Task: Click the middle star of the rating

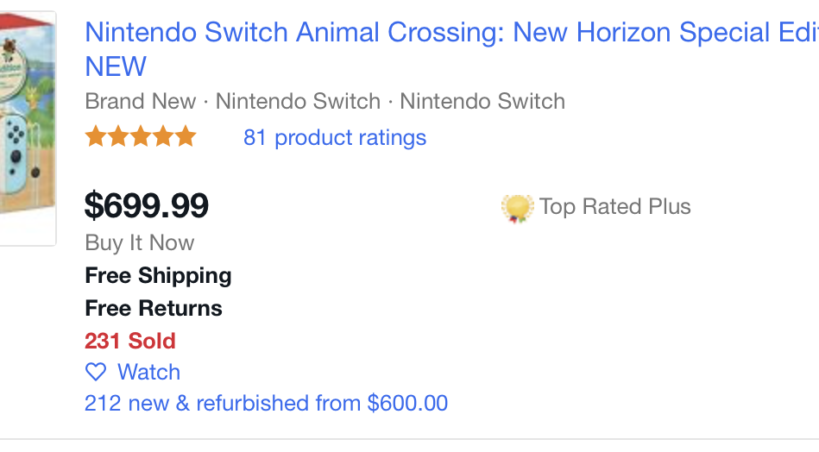Action: coord(141,137)
